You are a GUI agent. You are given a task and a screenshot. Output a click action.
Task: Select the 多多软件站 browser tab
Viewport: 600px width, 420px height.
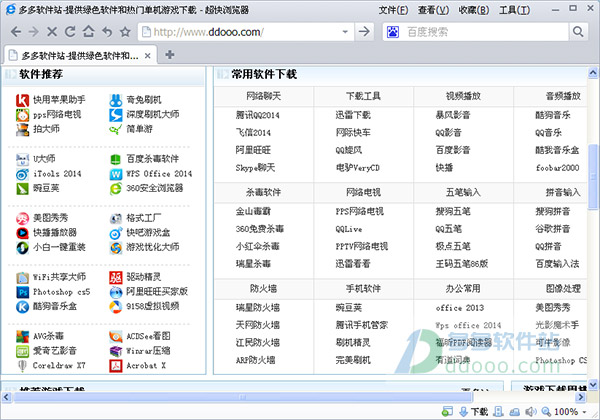click(x=75, y=54)
